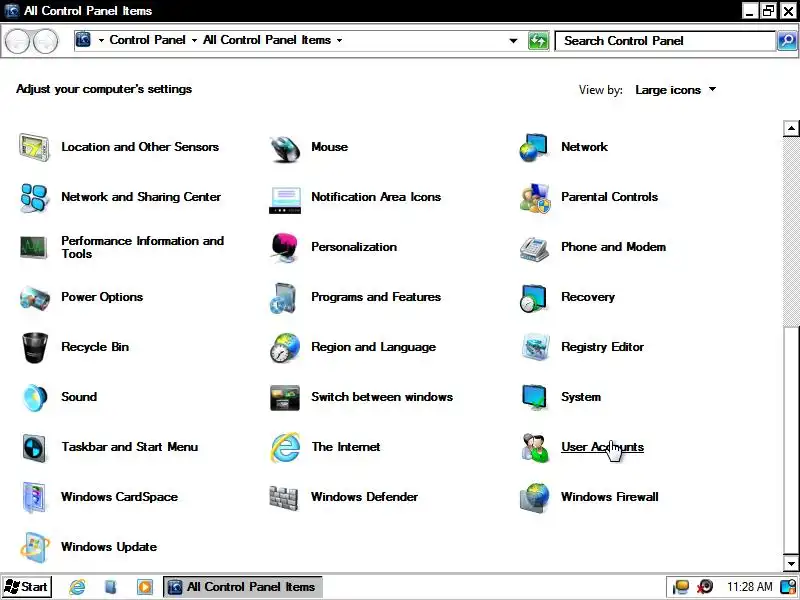Open the Location and Other Sensors icon
This screenshot has width=800, height=600.
point(34,147)
